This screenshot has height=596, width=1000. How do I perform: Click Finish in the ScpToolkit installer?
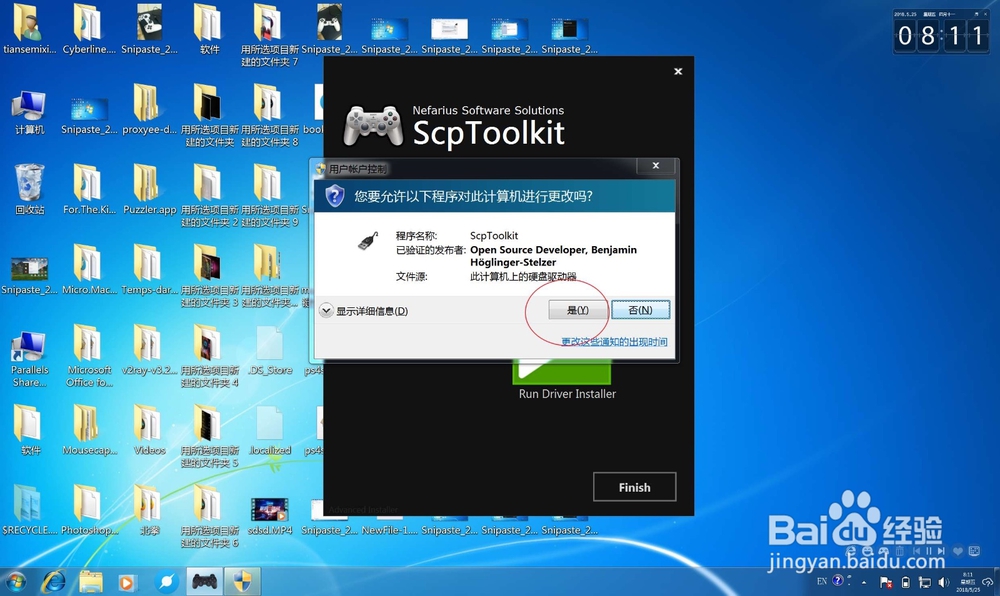[x=635, y=487]
